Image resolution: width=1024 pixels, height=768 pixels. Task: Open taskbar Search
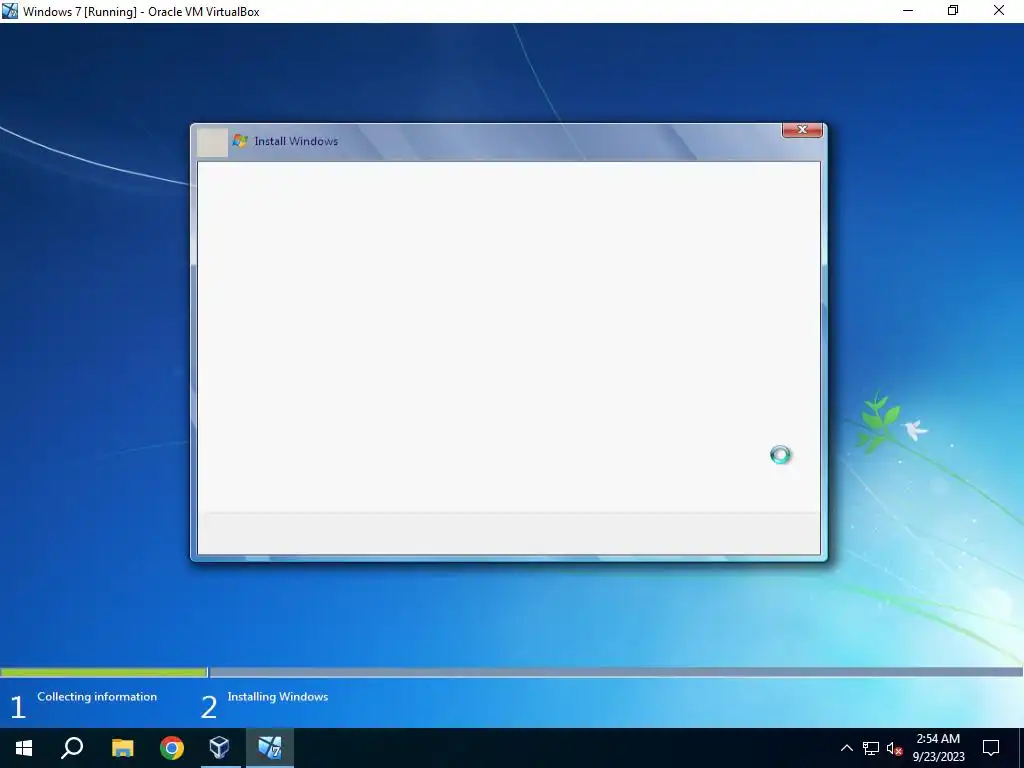[x=72, y=748]
